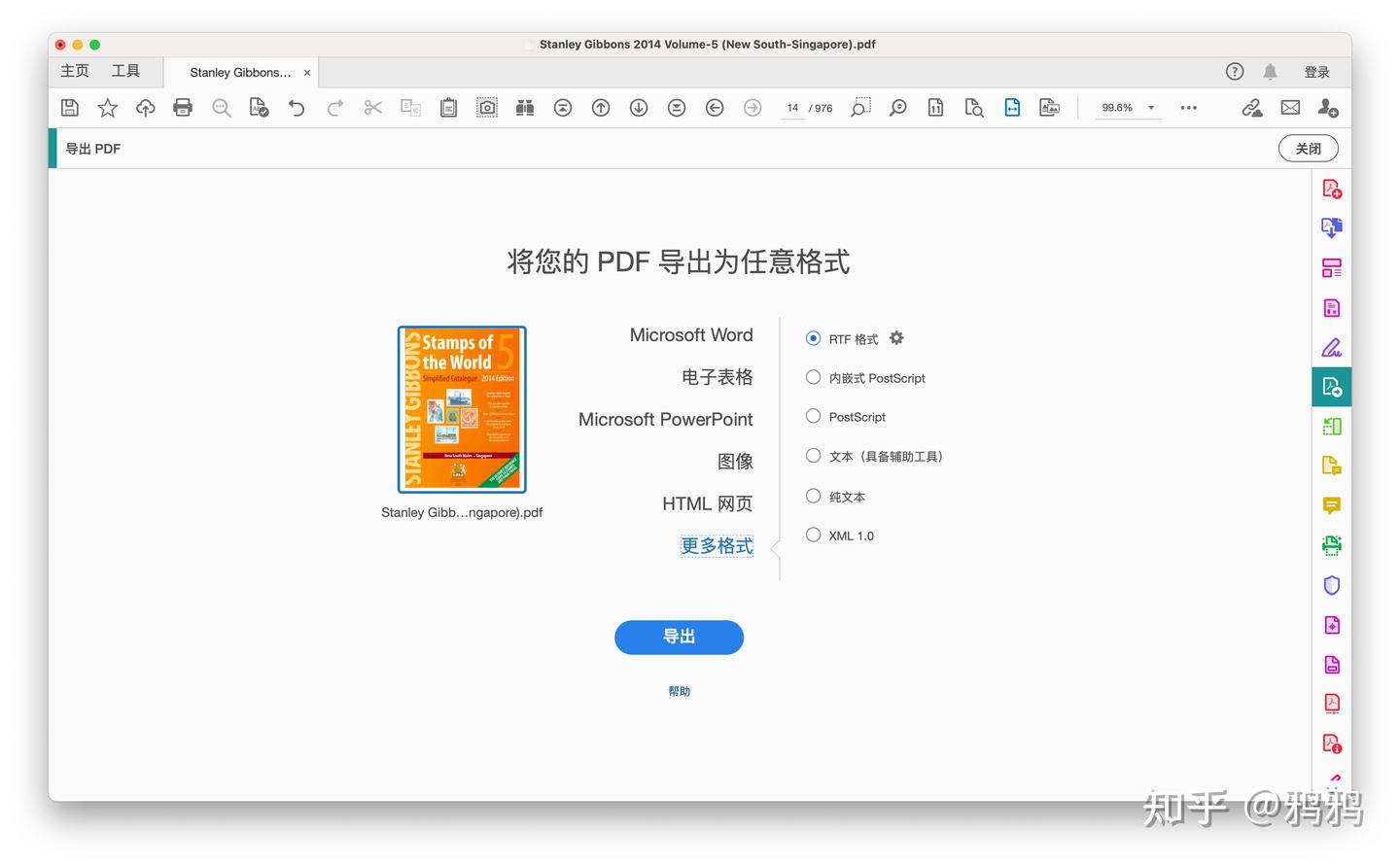Open the Comment tool in sidebar
Screen dimensions: 1400x865
pos(1332,505)
